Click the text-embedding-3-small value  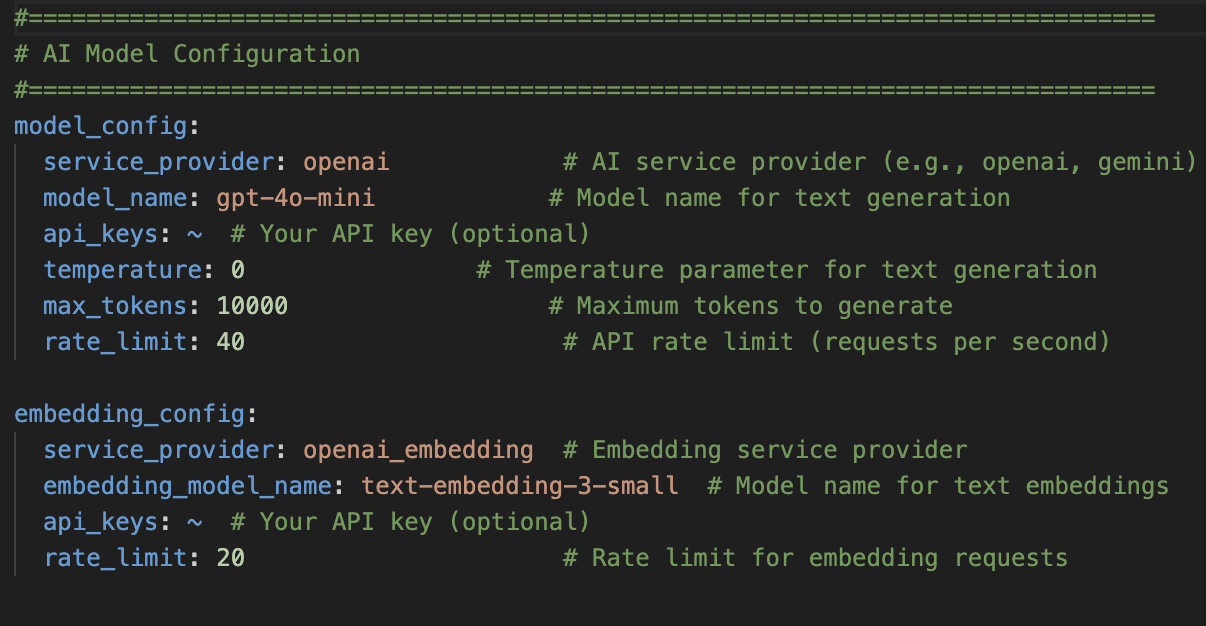coord(519,486)
